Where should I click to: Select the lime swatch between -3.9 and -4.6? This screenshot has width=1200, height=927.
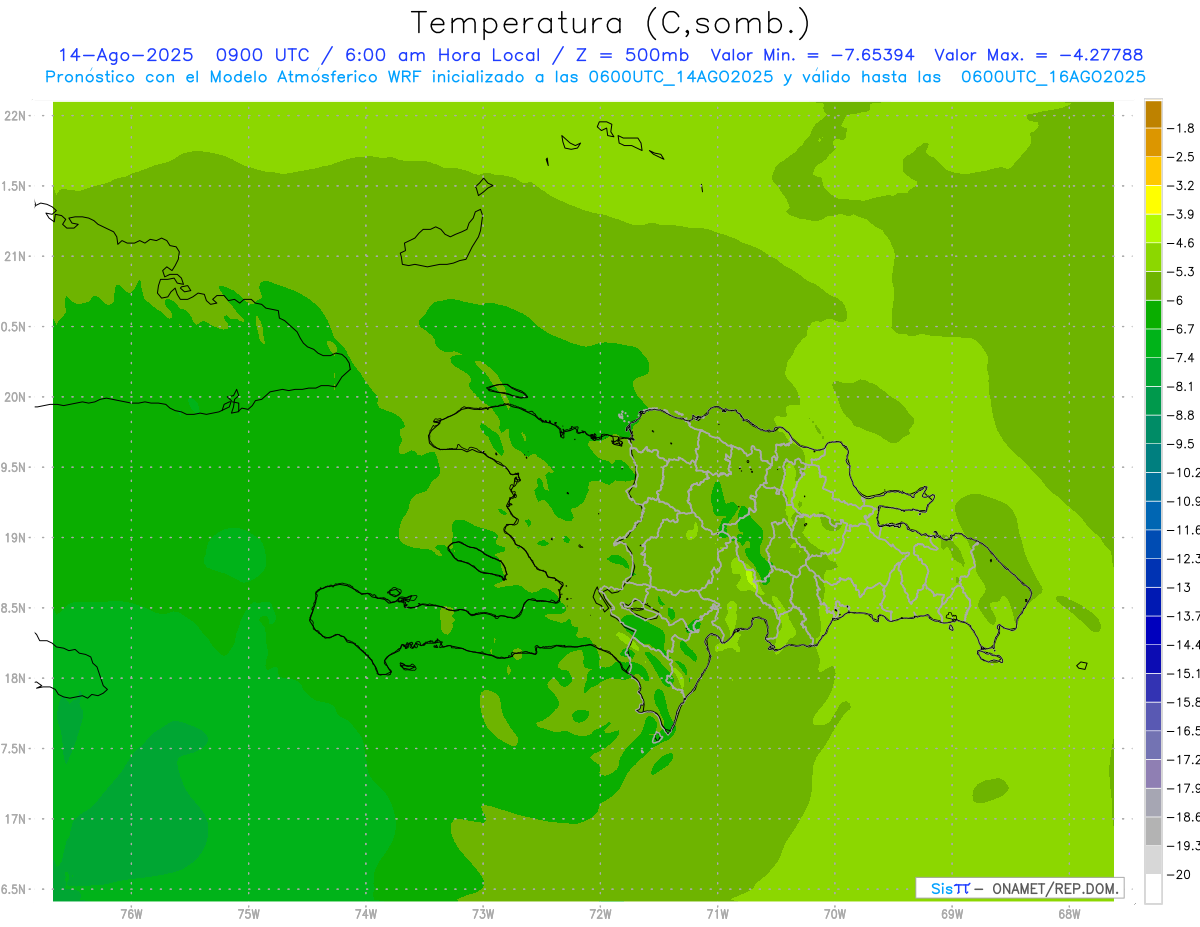click(1153, 228)
